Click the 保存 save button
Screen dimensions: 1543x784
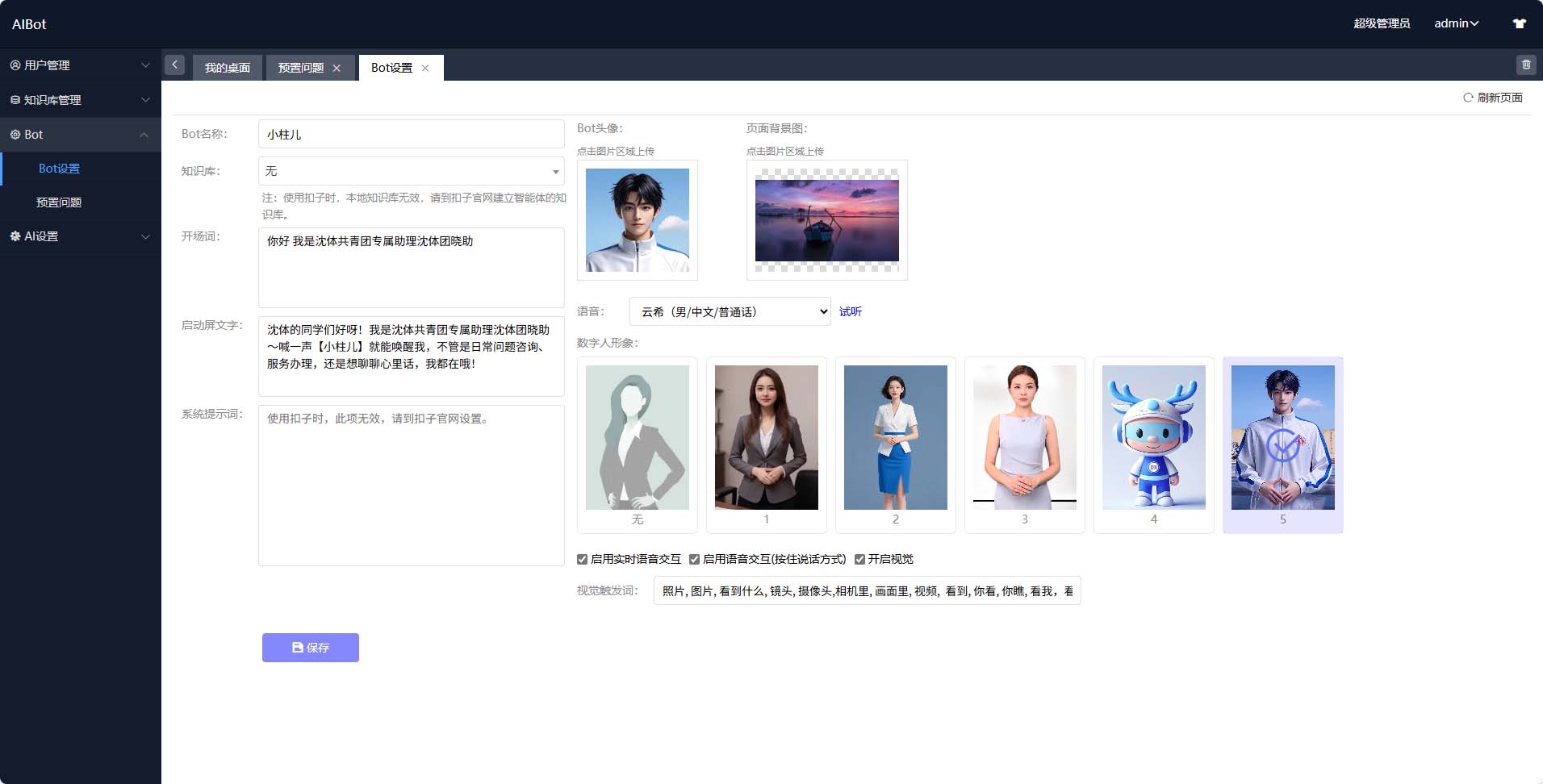click(310, 648)
